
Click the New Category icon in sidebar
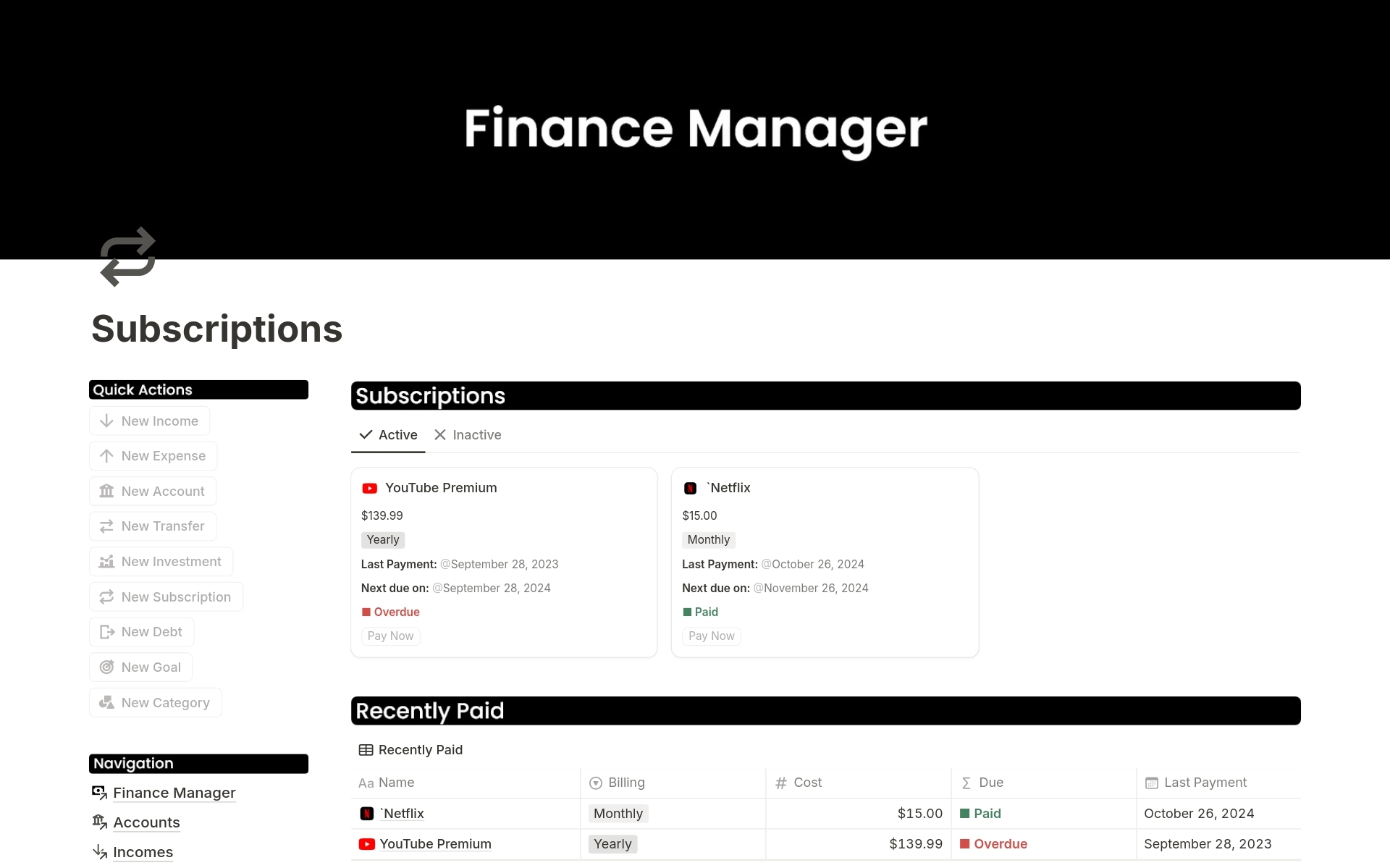[107, 702]
